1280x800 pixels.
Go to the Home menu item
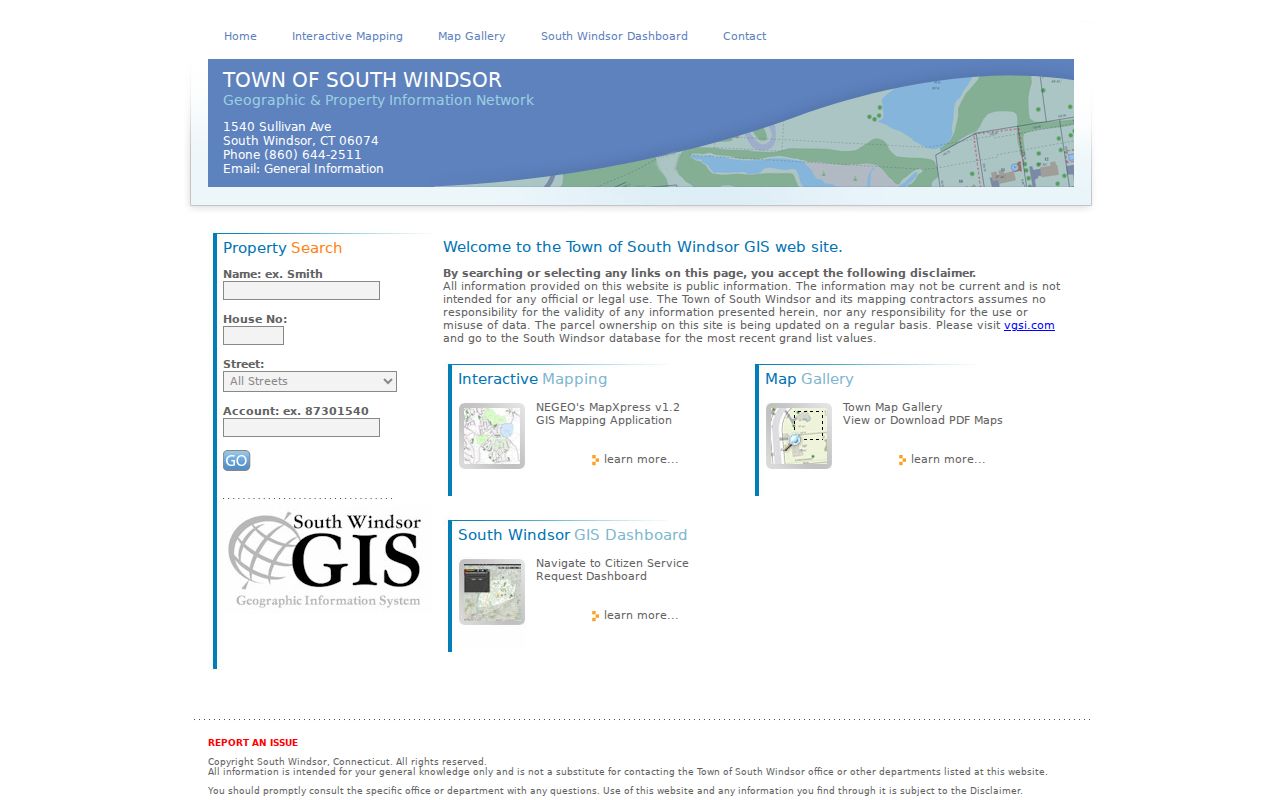click(240, 36)
